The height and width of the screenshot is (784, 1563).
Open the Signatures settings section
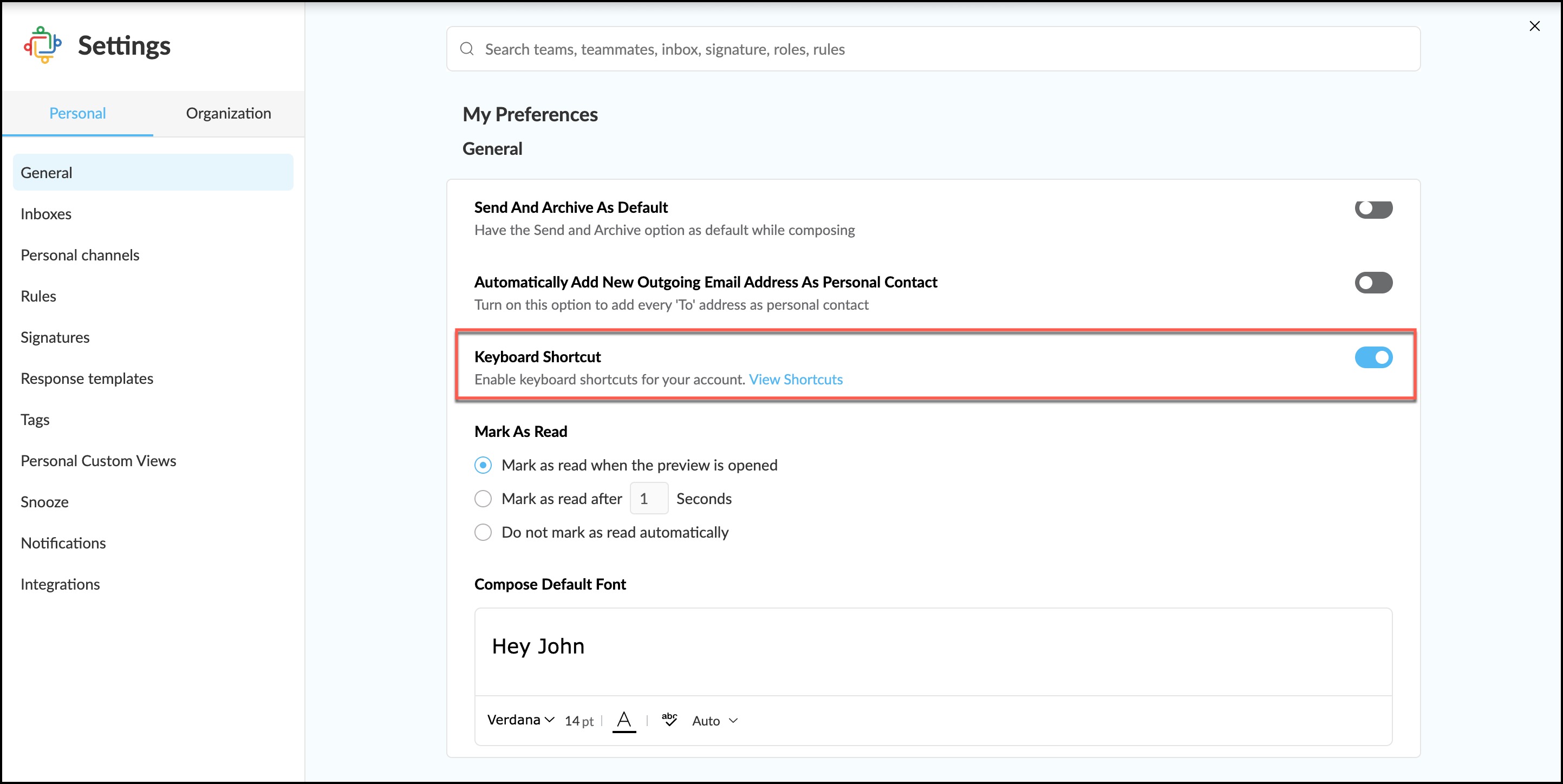point(55,337)
